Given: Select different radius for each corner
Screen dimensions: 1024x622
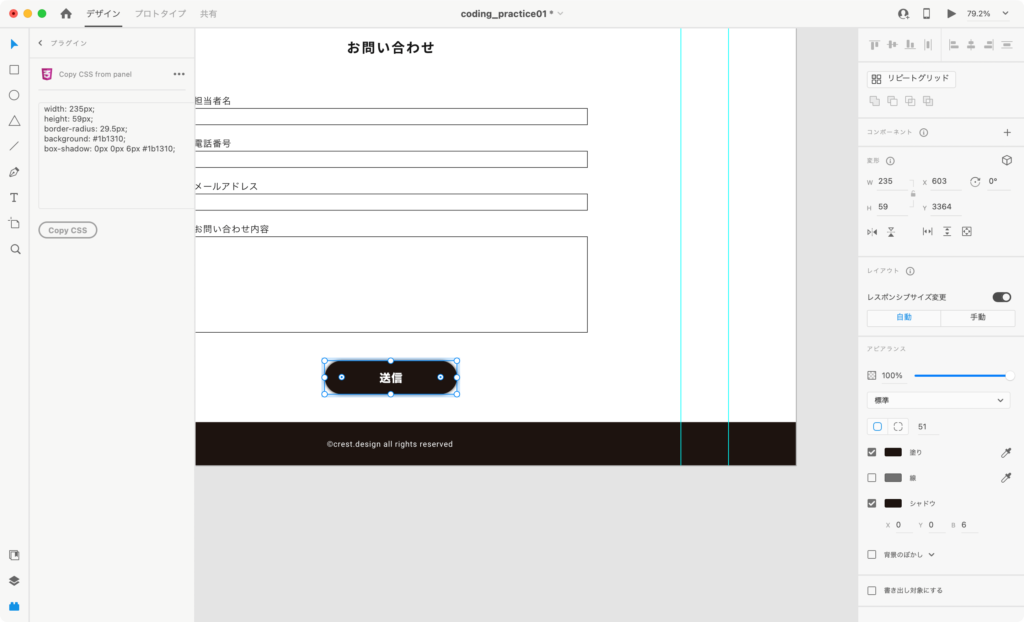Looking at the screenshot, I should 898,427.
